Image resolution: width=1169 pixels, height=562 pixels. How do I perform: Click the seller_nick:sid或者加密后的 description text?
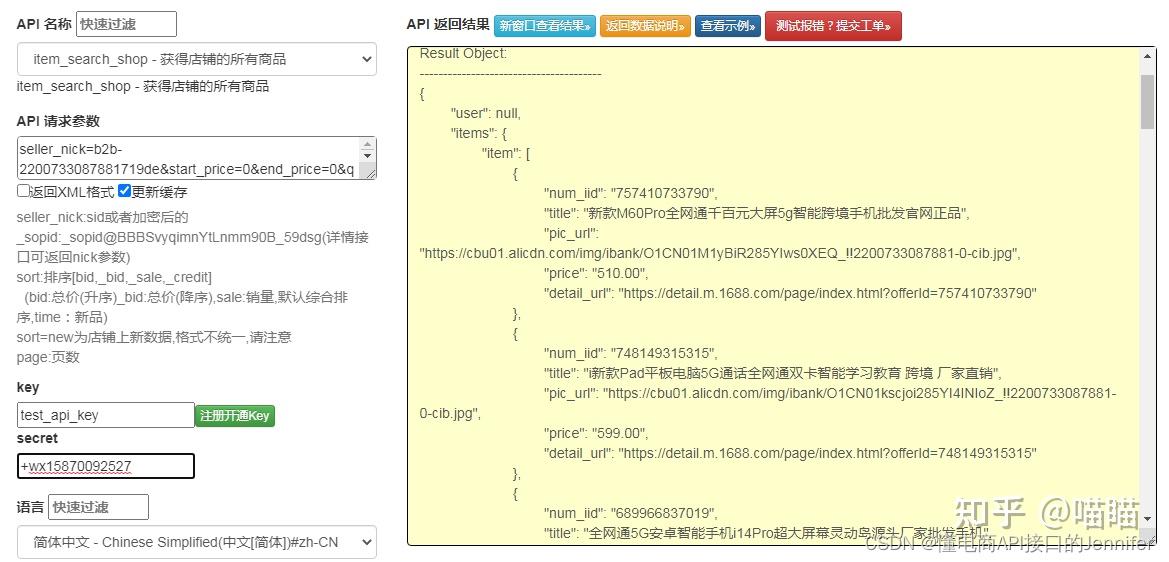[102, 217]
